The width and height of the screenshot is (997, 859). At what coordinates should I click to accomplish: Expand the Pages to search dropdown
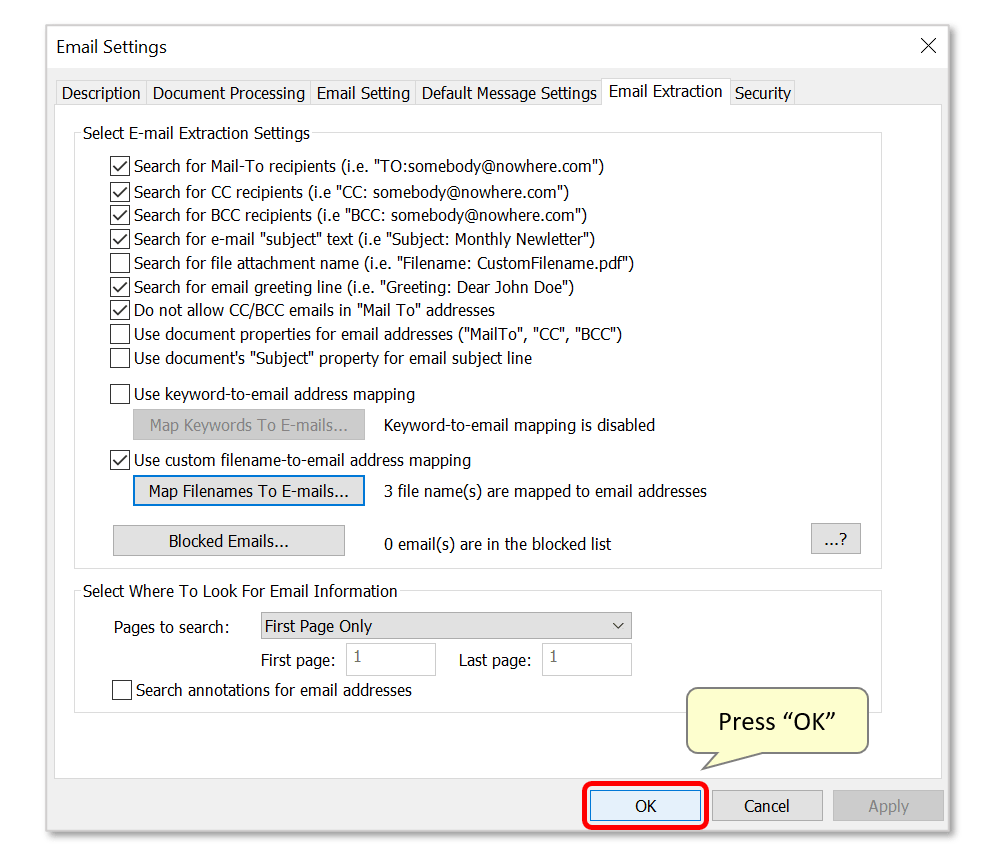coord(446,626)
